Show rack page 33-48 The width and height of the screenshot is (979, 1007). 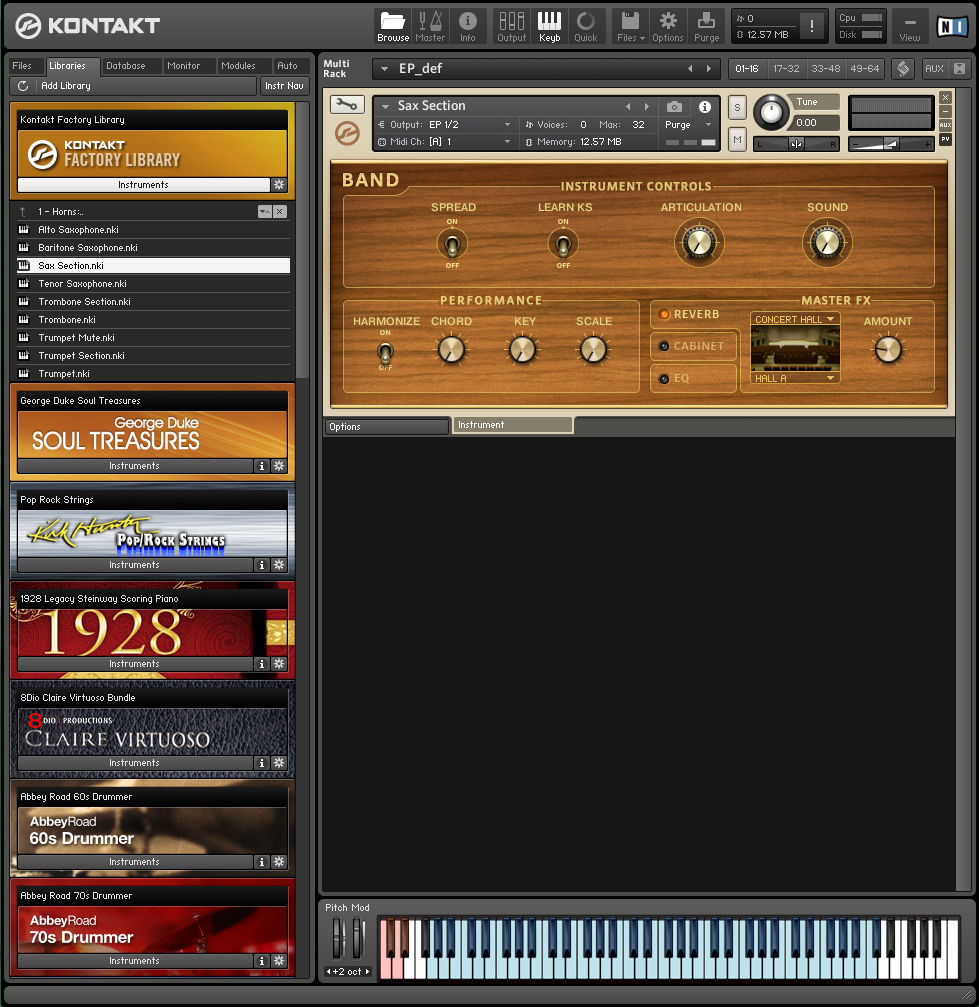coord(825,69)
